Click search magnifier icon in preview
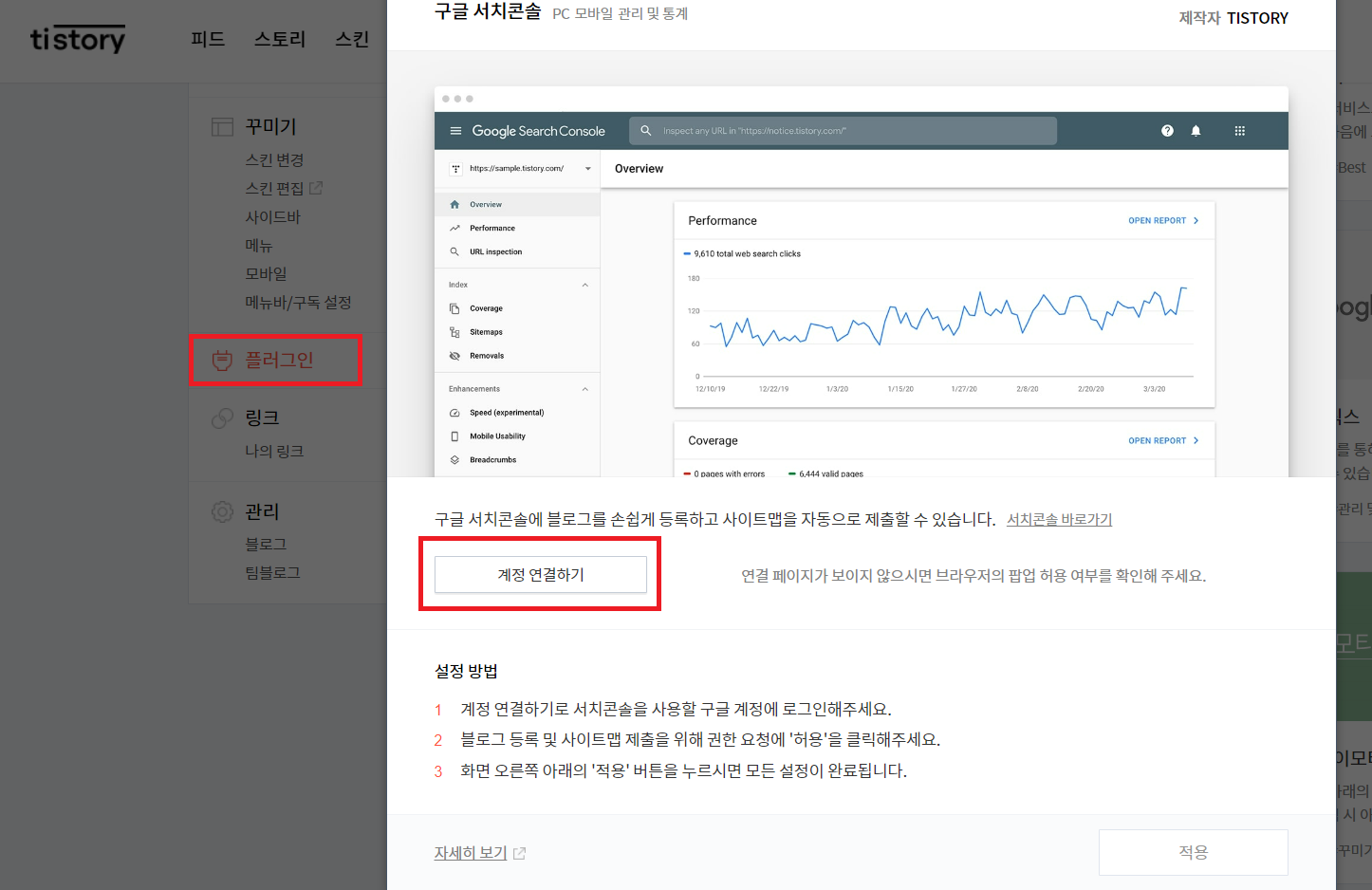The image size is (1372, 890). tap(646, 131)
